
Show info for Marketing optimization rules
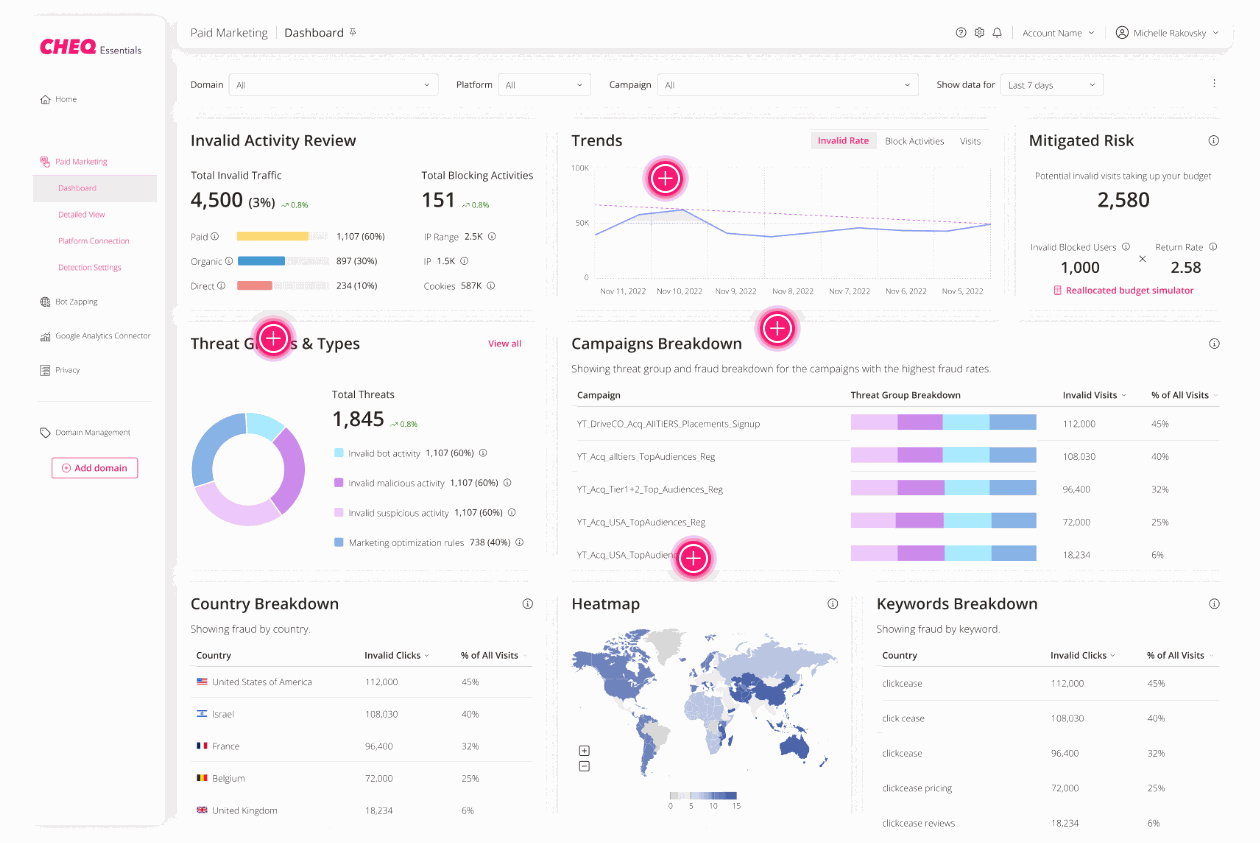point(520,543)
